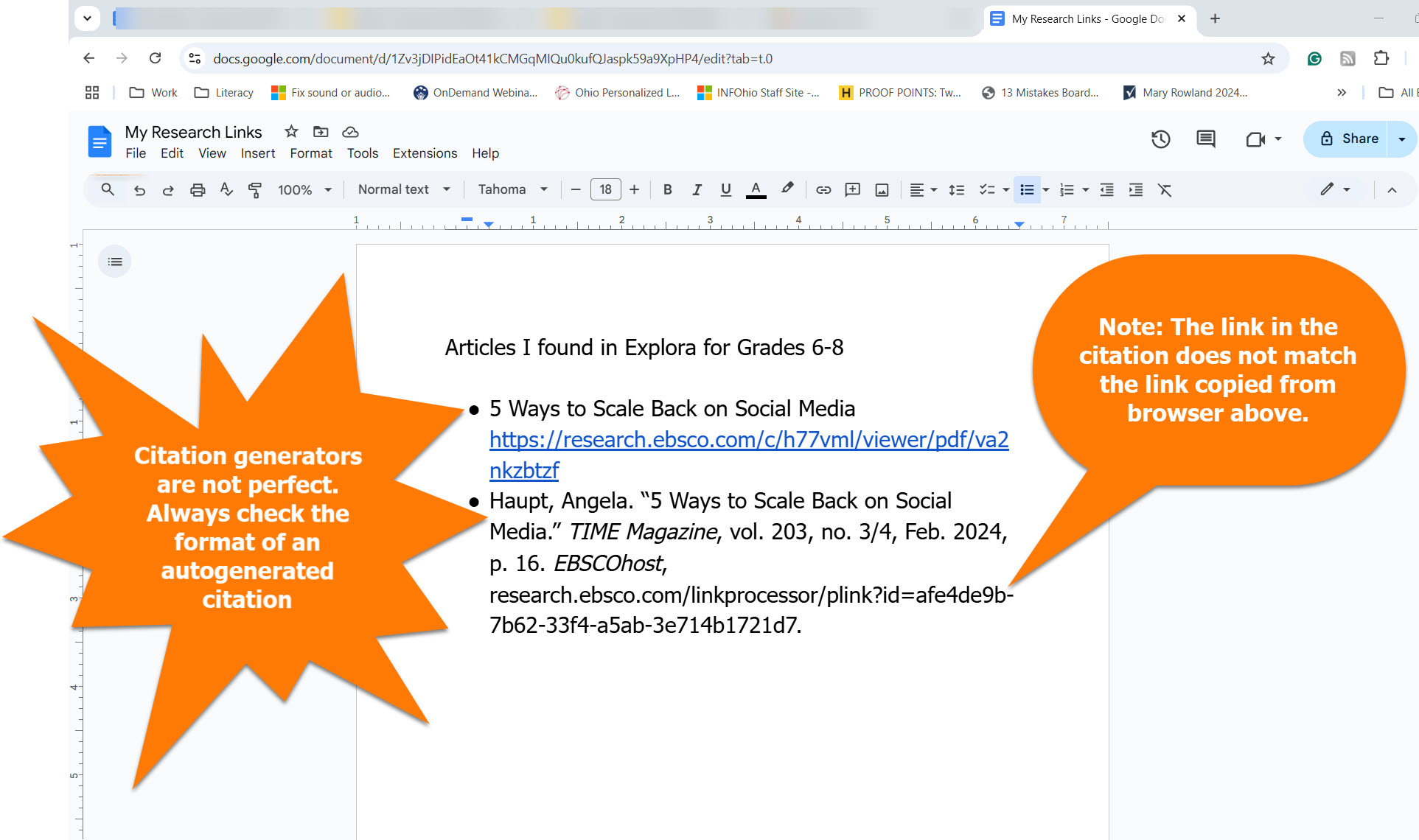Open the zoom 100% dropdown
The image size is (1419, 840).
[x=304, y=189]
